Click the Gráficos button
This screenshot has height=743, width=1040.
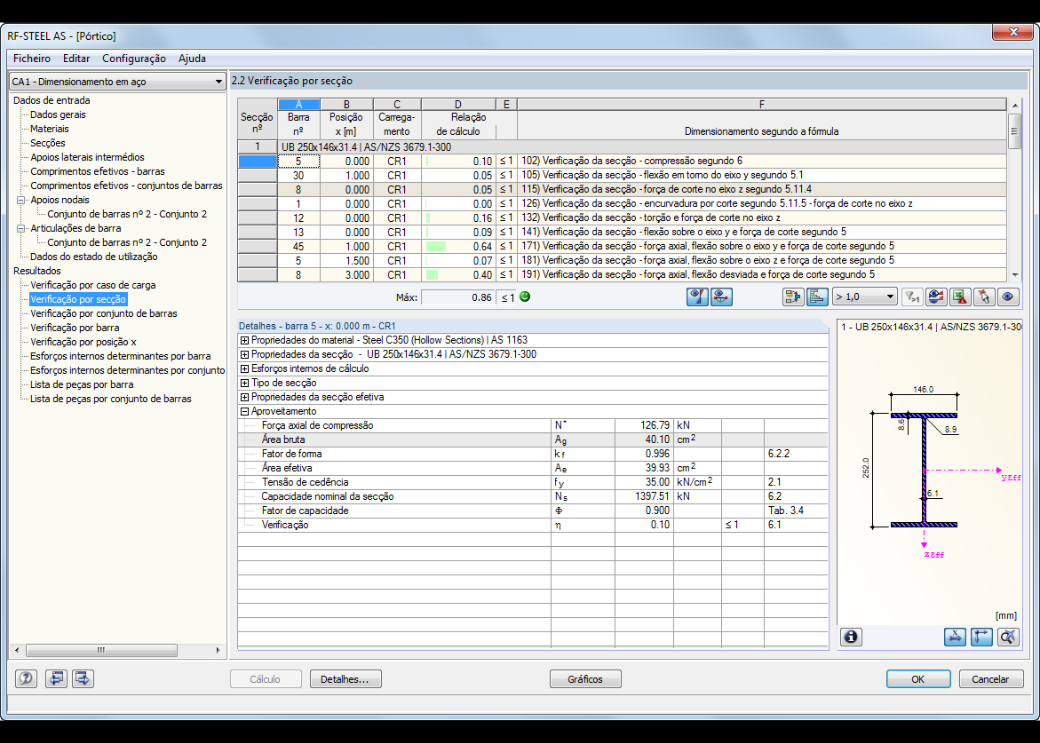click(x=585, y=679)
